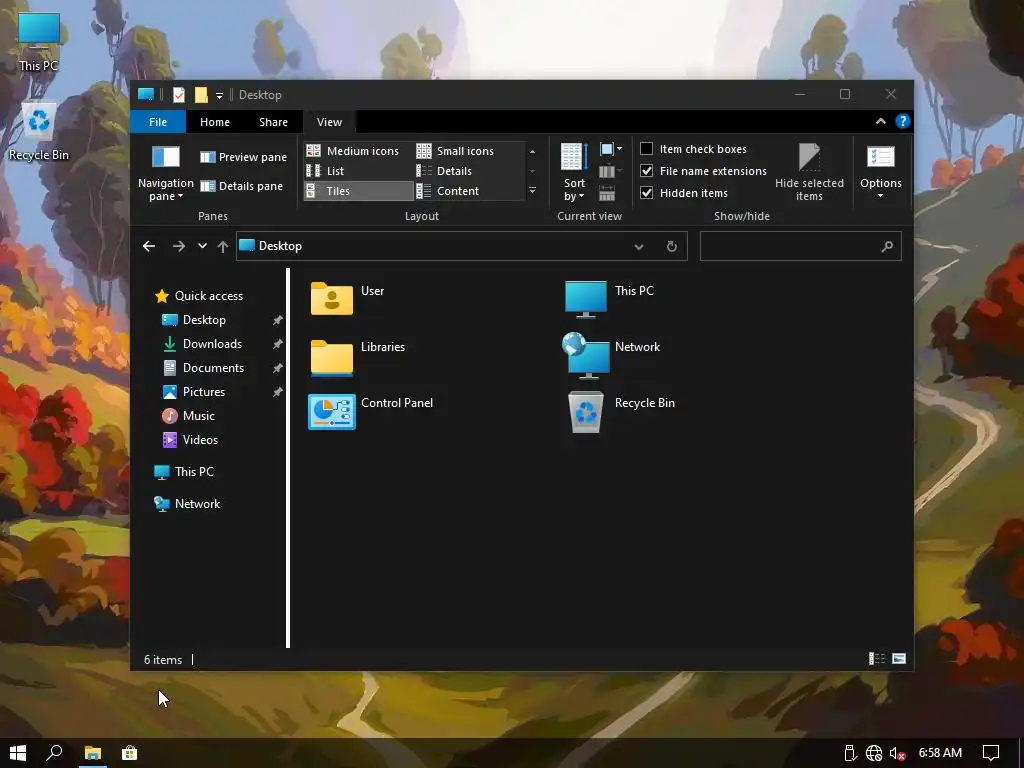The width and height of the screenshot is (1024, 768).
Task: Open Videos in the sidebar
Action: [x=190, y=440]
